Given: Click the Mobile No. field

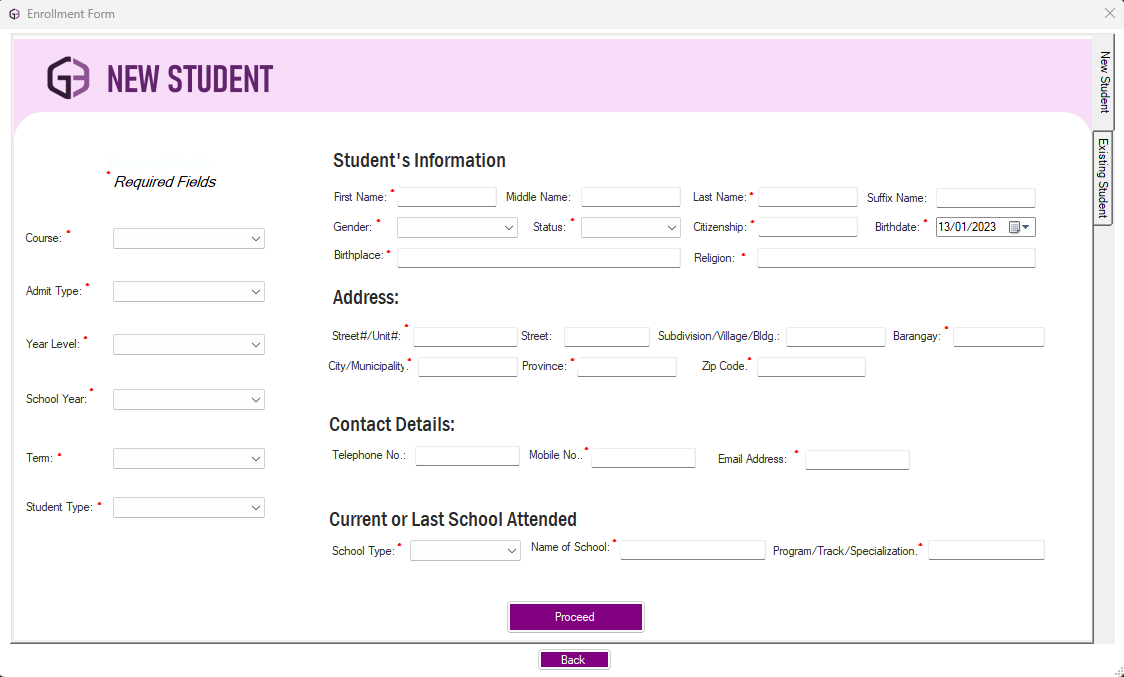Looking at the screenshot, I should [643, 458].
